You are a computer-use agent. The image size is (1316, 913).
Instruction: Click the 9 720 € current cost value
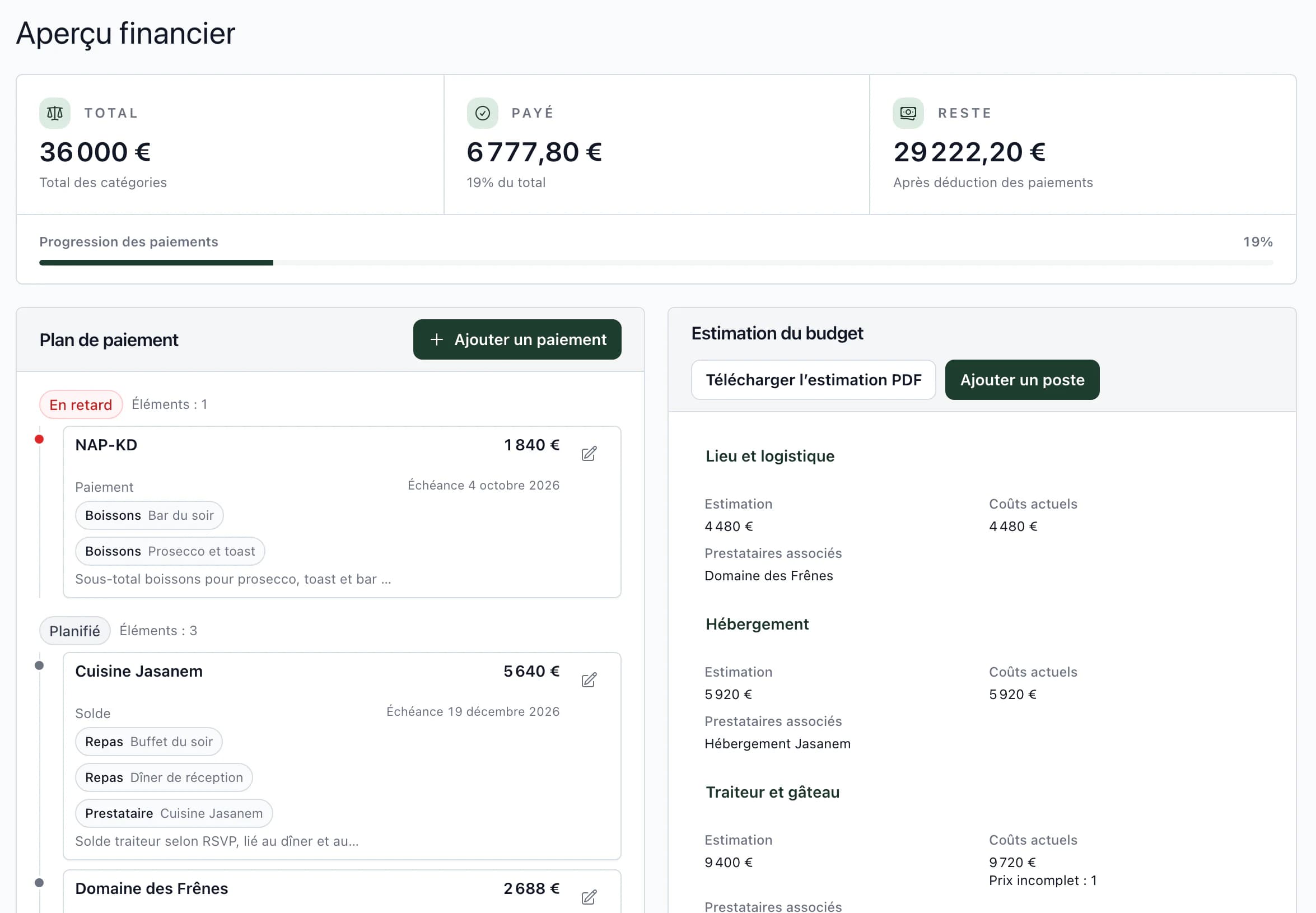[1012, 862]
